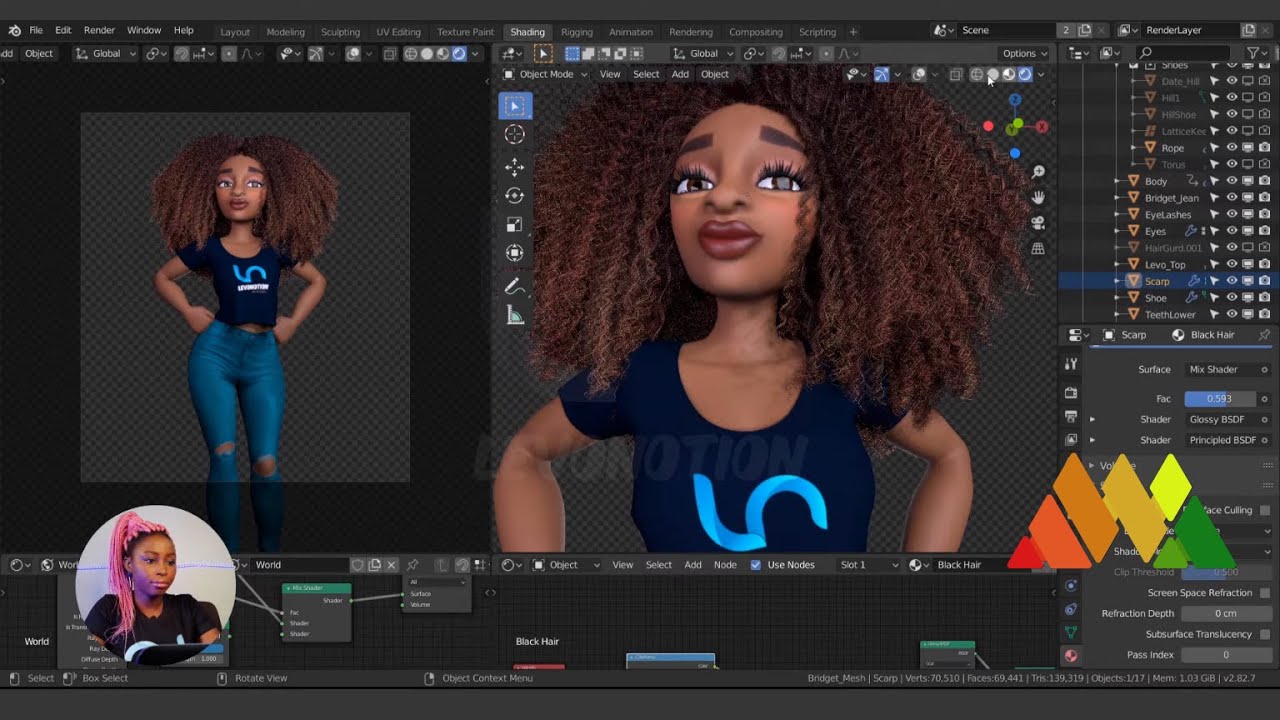Screen dimensions: 1280x720
Task: Click the hand pan view icon
Action: click(1038, 198)
